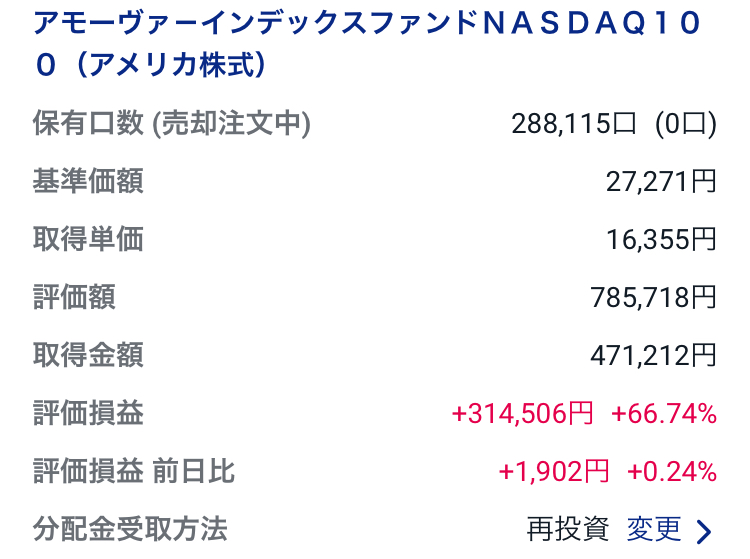Click the 再投資 reinvestment setting text

click(x=567, y=529)
